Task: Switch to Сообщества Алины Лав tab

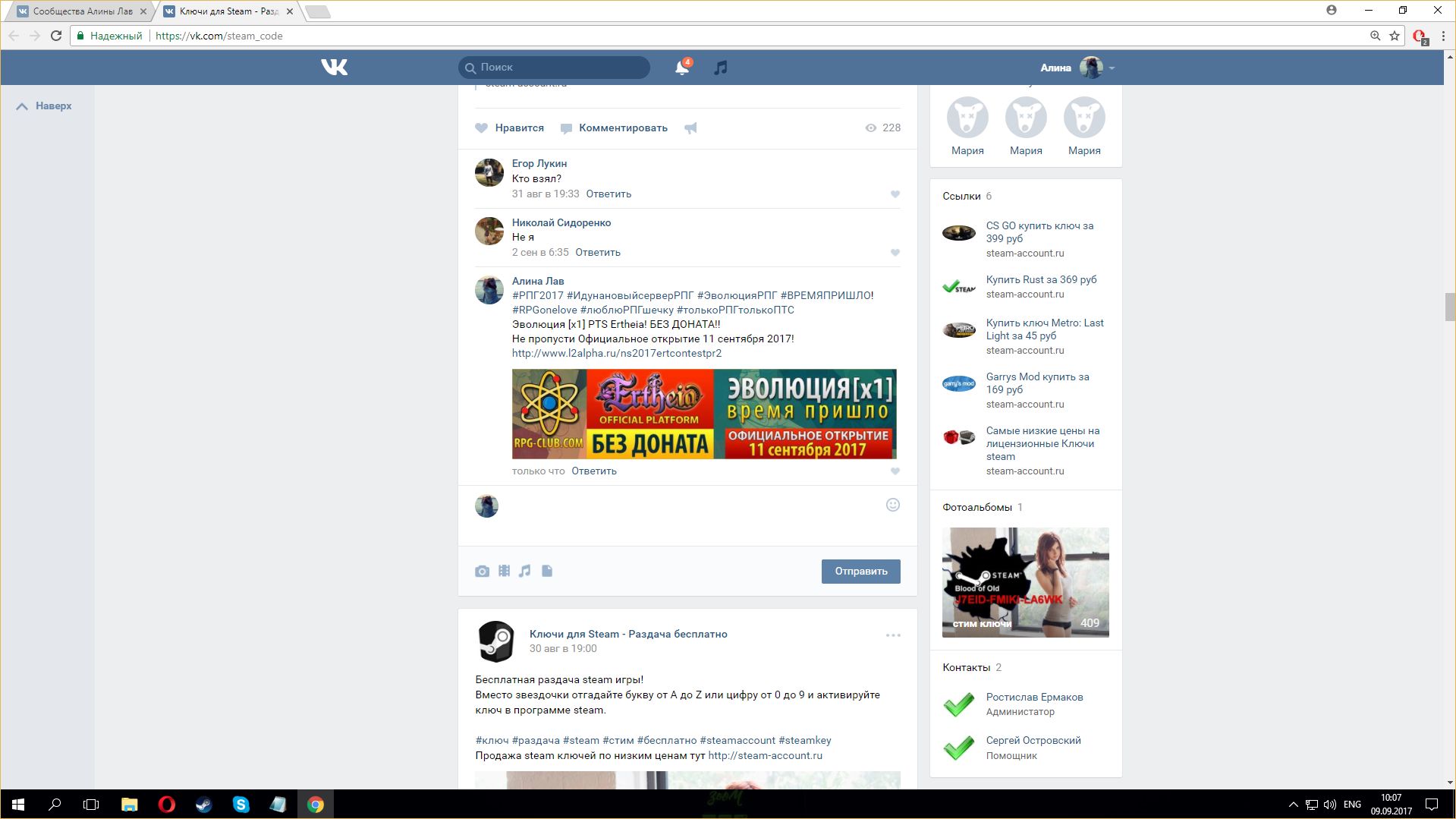Action: (x=83, y=11)
